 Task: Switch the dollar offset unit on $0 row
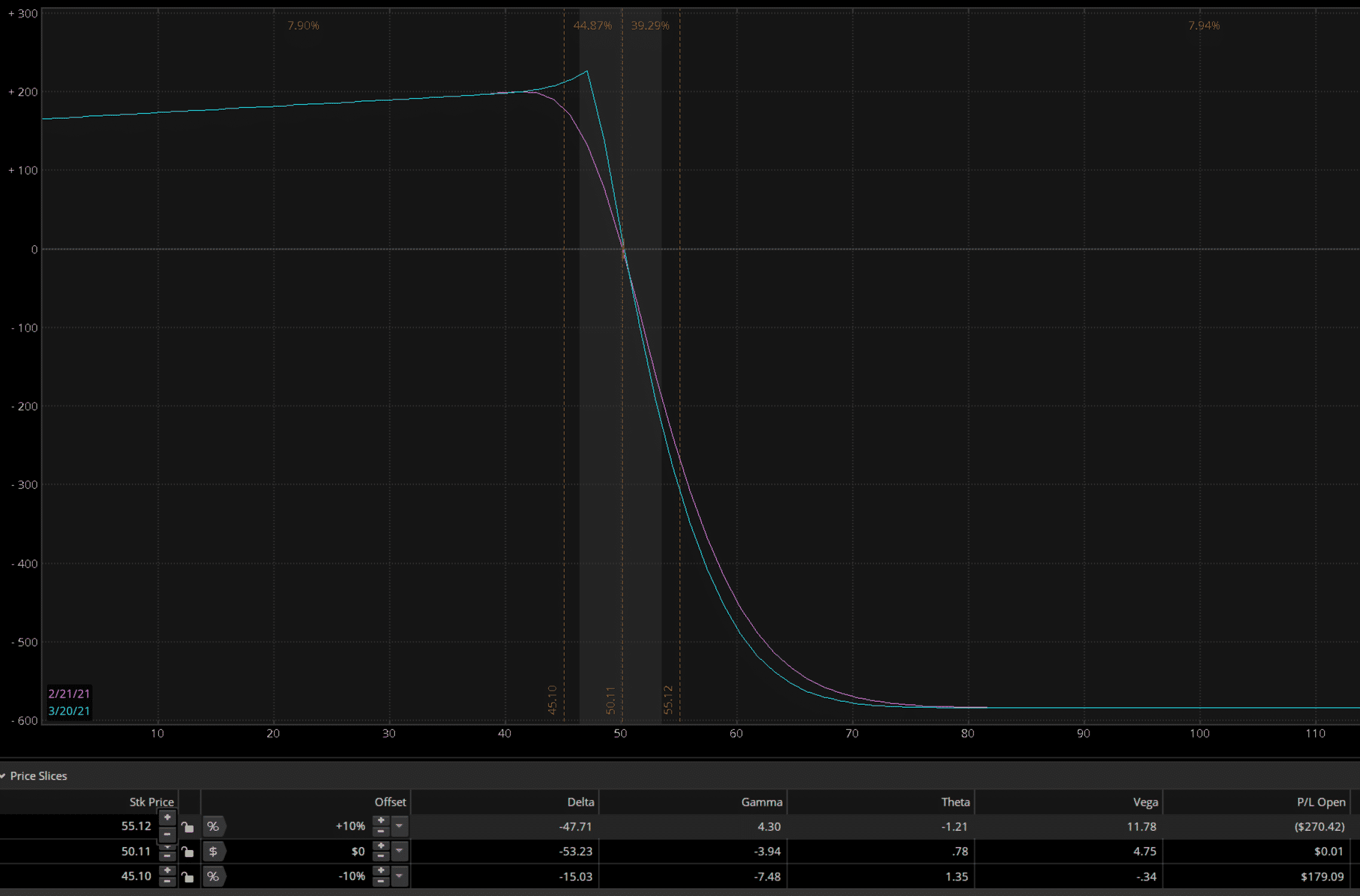tap(214, 852)
